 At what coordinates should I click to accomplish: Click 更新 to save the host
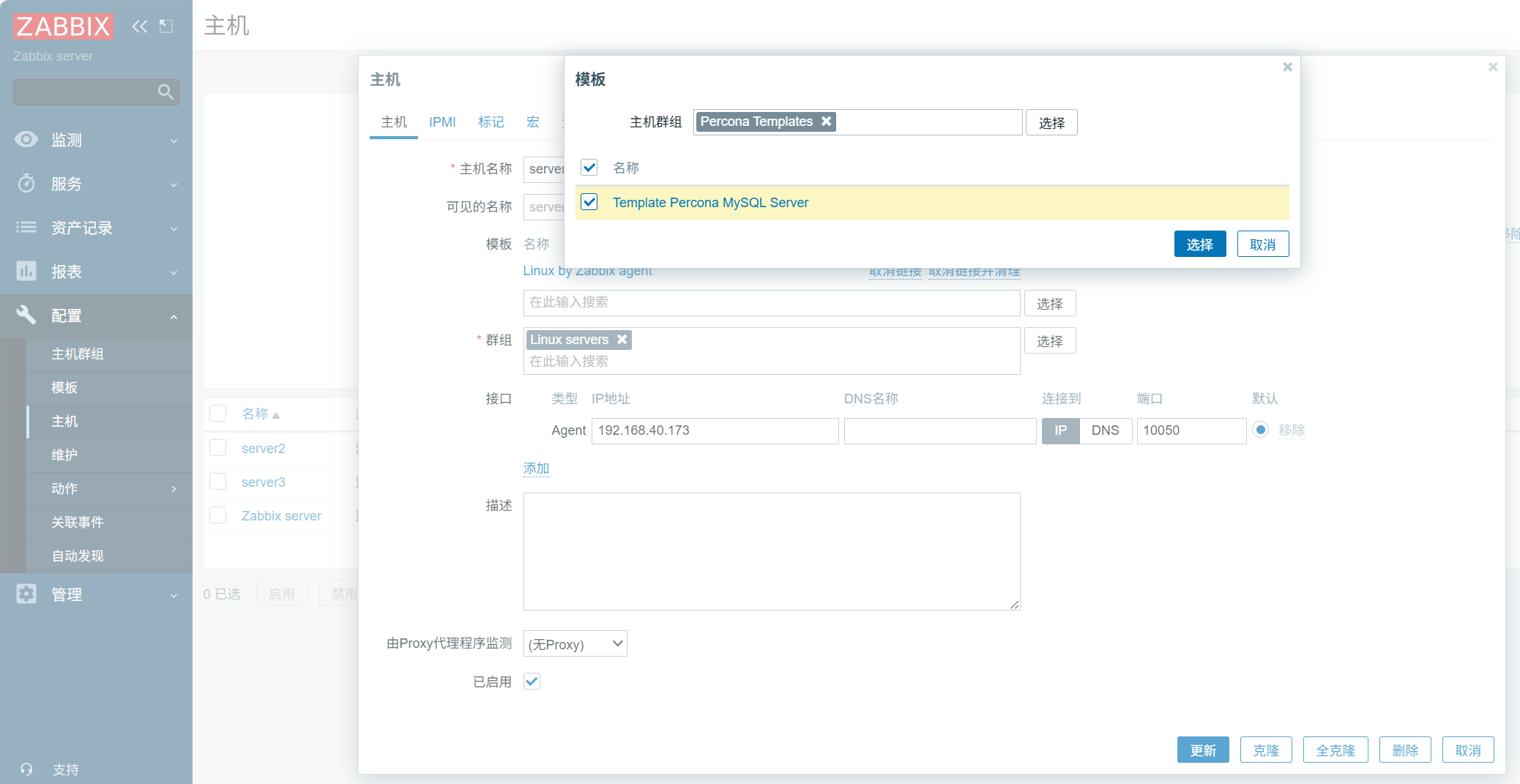[1203, 750]
